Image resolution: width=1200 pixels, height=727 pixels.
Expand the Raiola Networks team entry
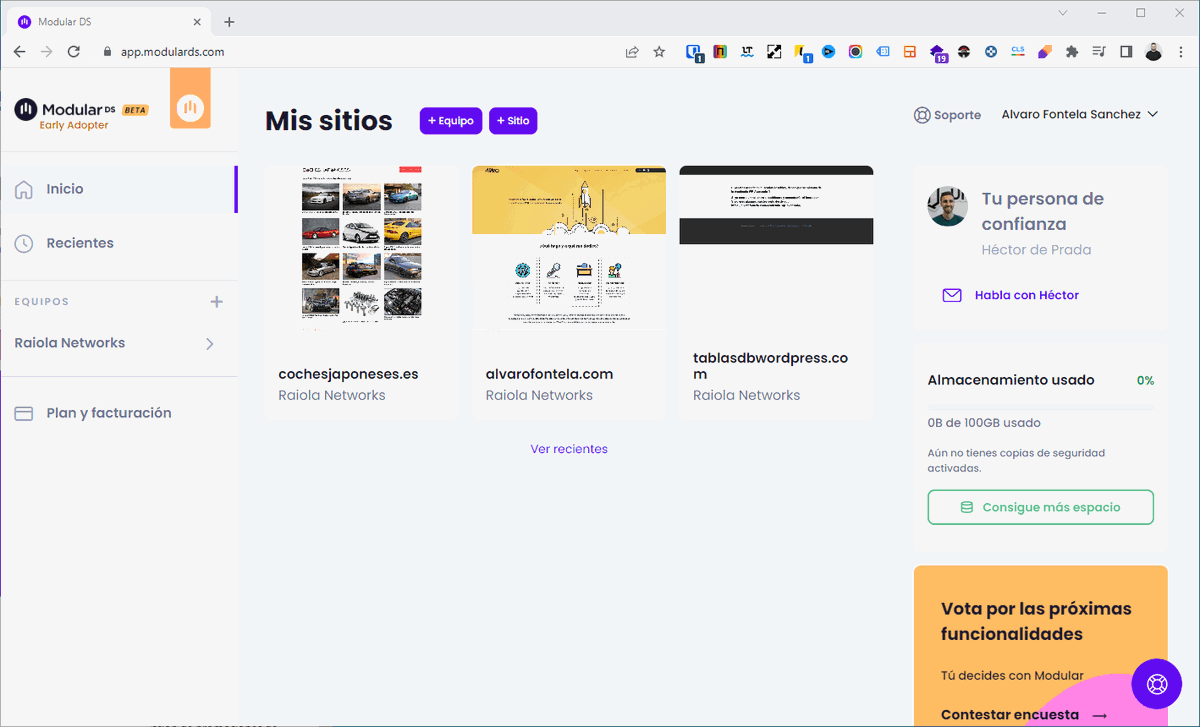tap(209, 342)
